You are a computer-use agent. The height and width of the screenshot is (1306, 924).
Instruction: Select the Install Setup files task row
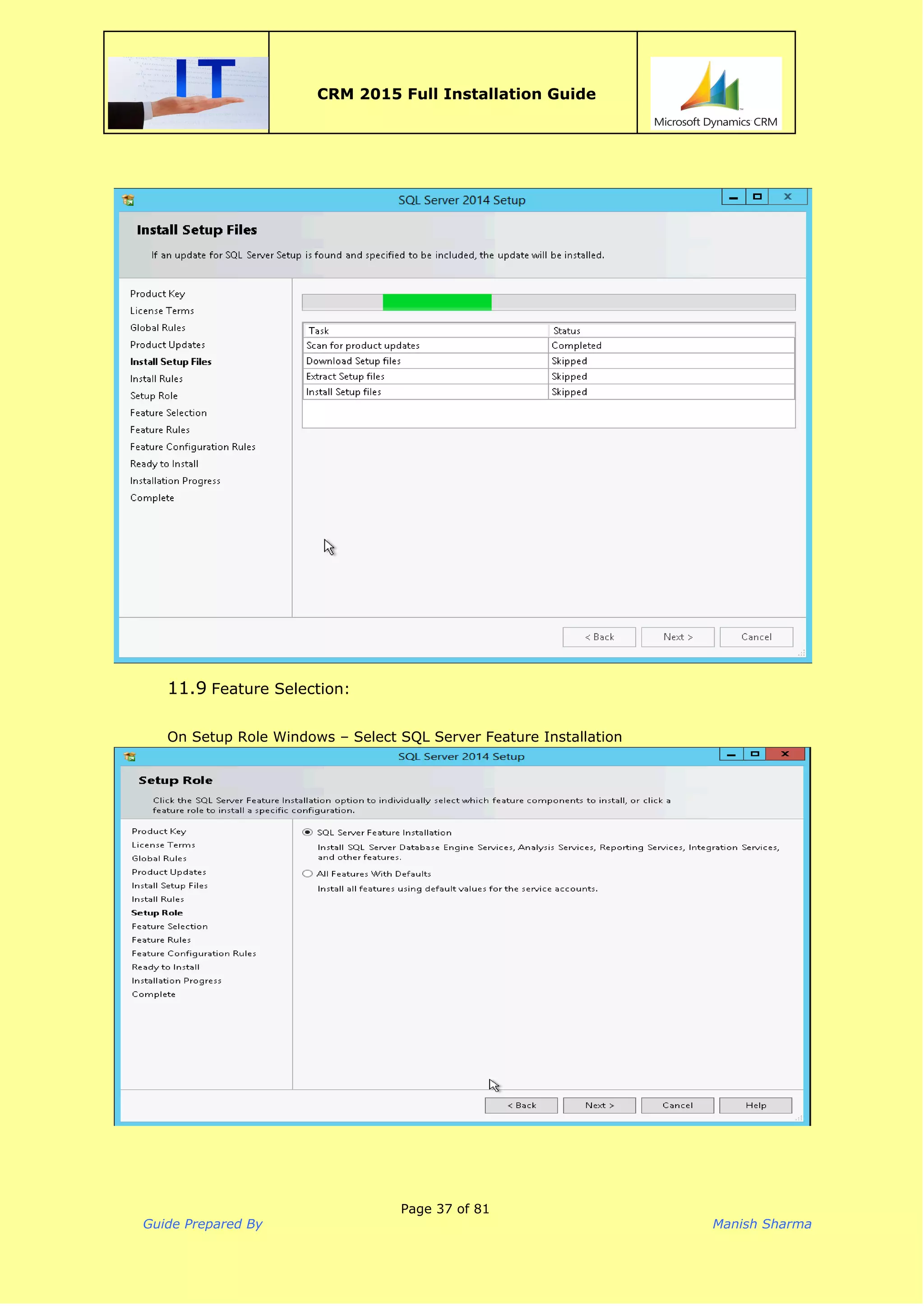pos(550,392)
